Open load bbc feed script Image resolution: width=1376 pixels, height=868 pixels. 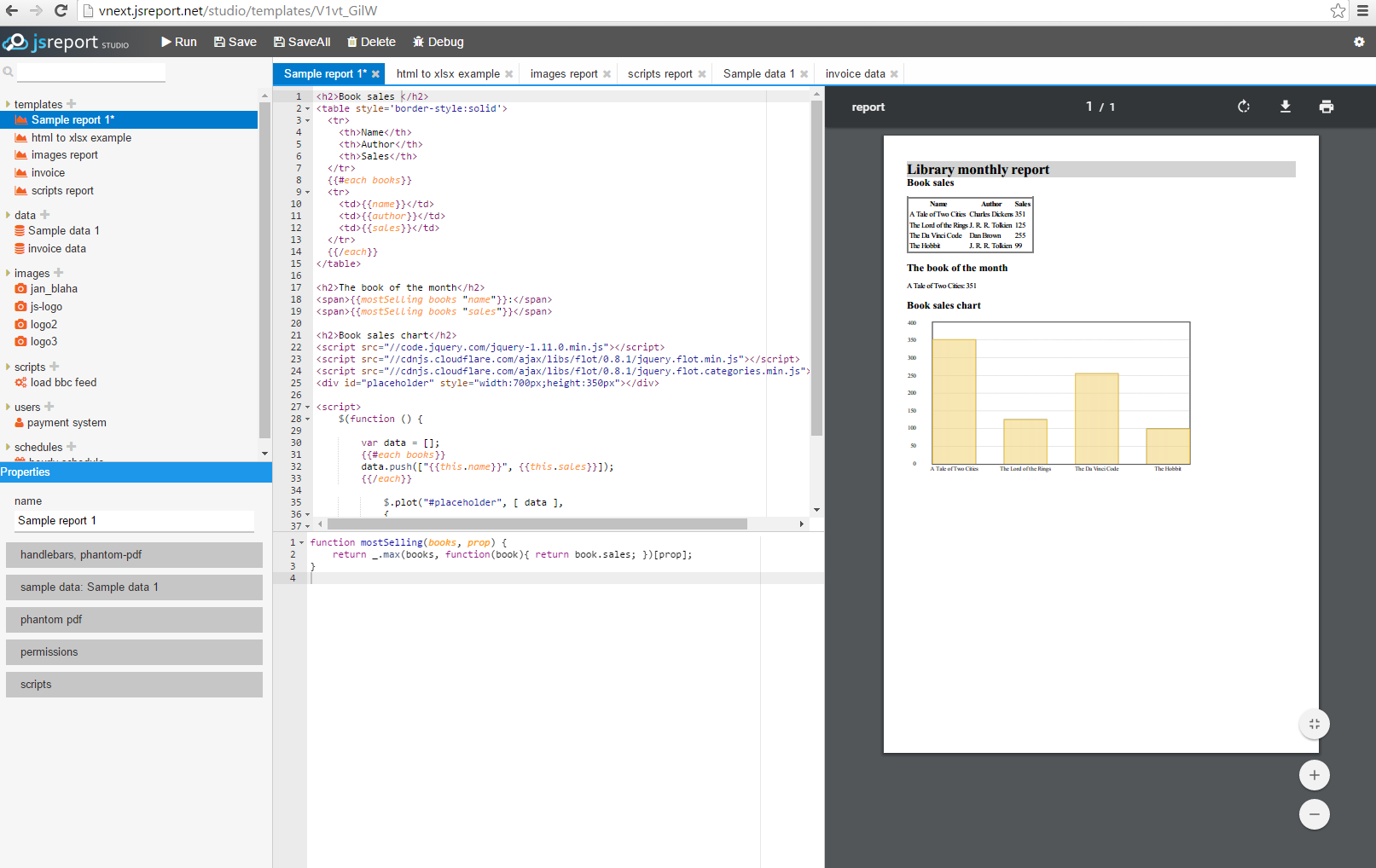click(x=63, y=382)
